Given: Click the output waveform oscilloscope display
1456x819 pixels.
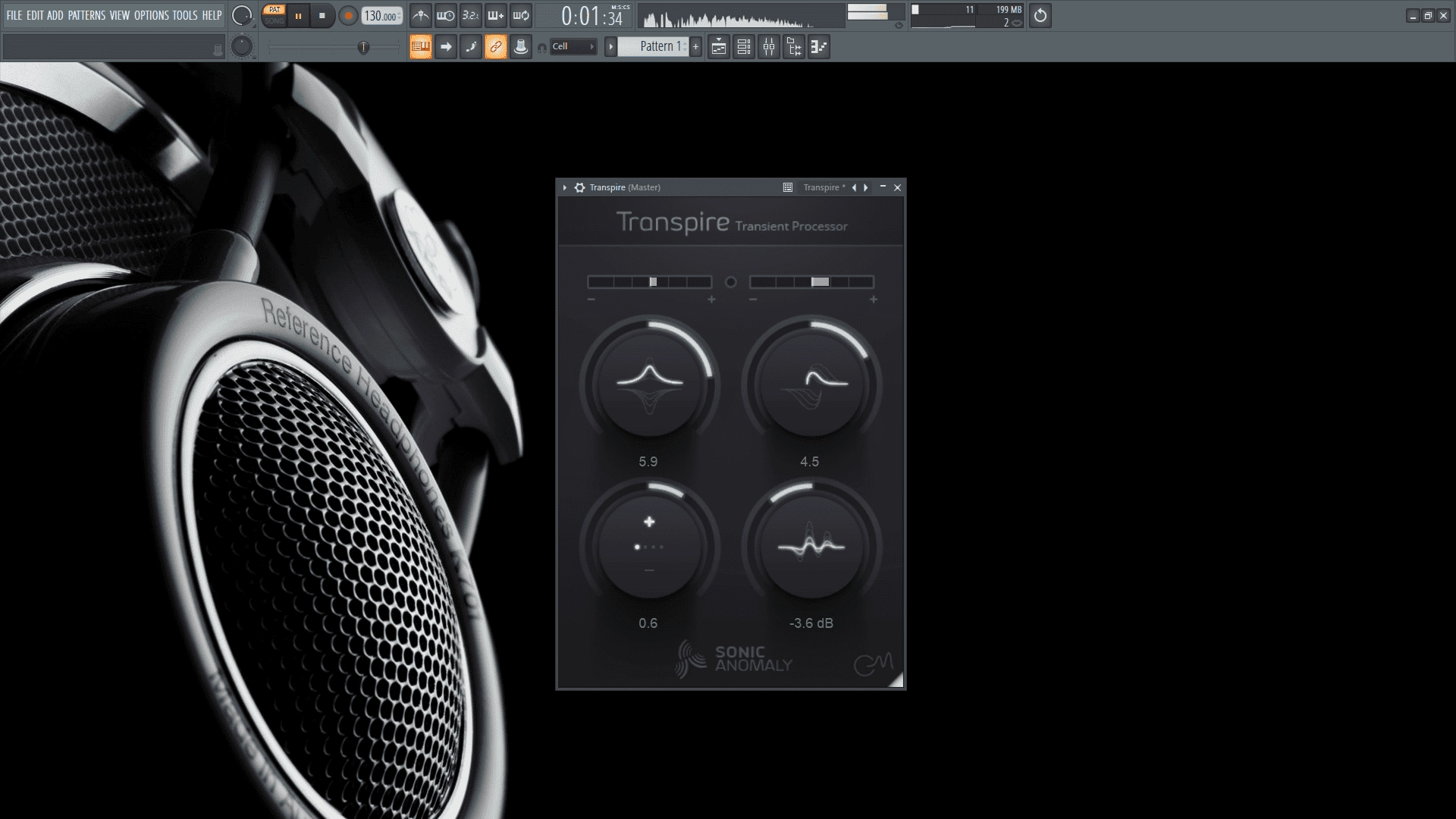Looking at the screenshot, I should (x=741, y=16).
